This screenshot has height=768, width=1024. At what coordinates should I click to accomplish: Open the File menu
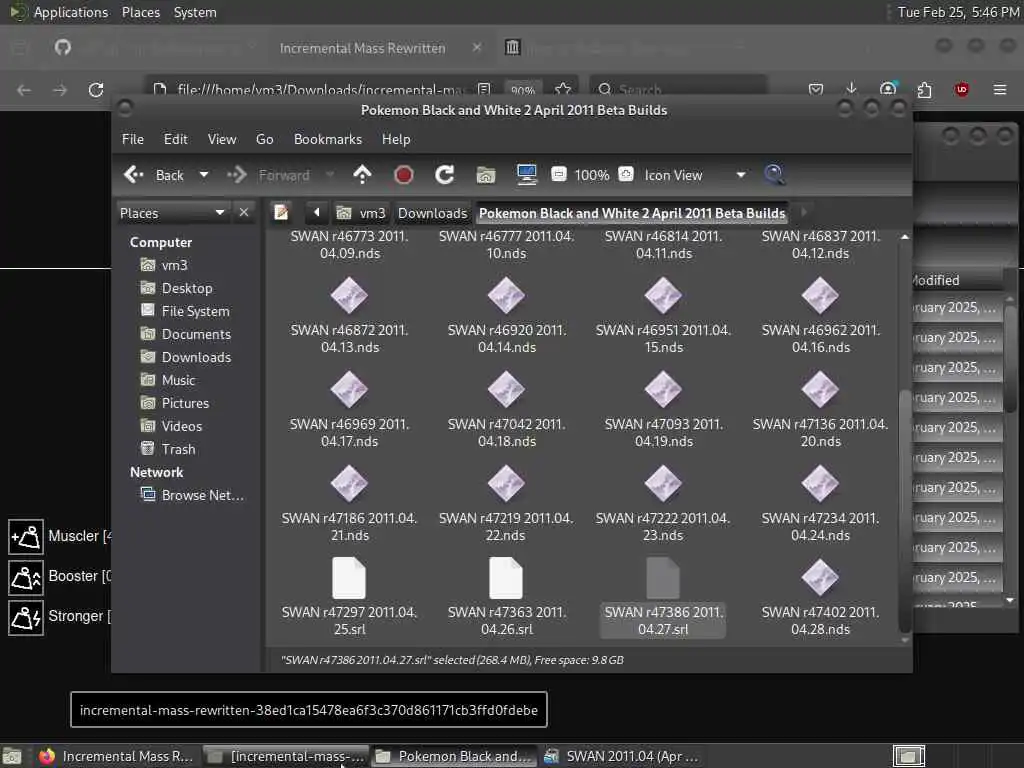(133, 139)
